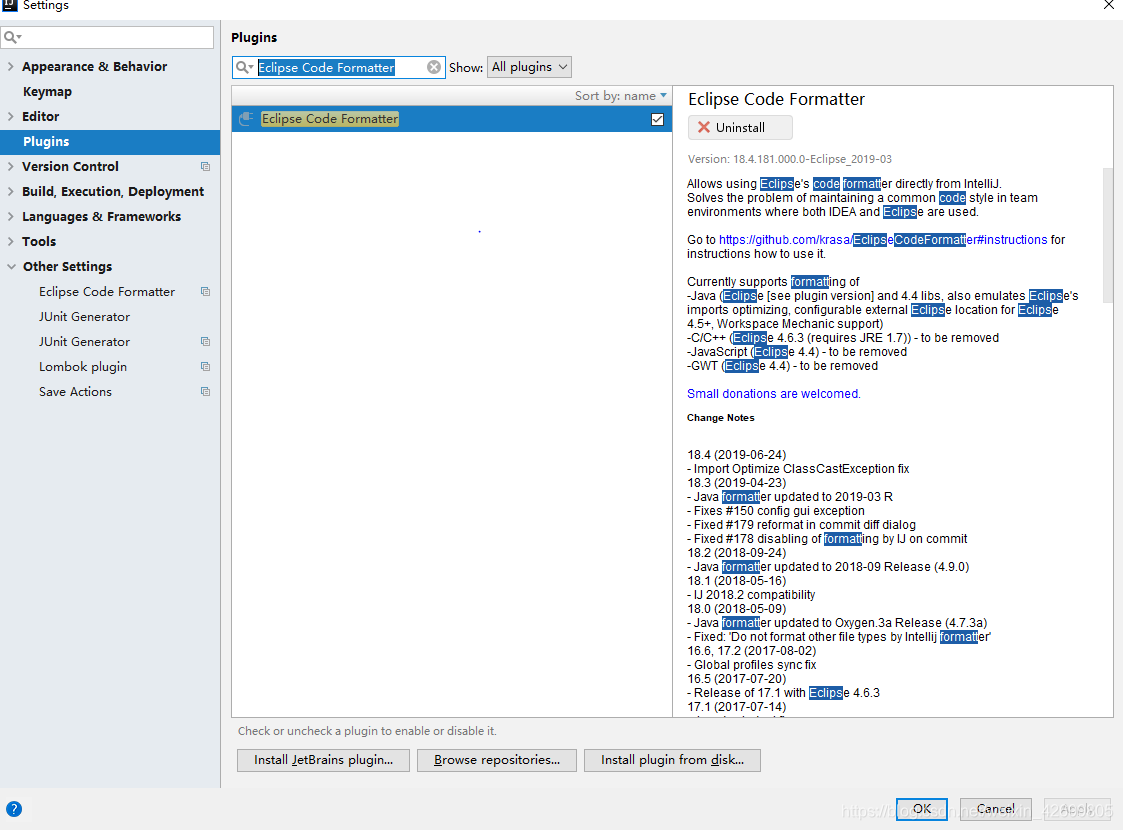Click 'Fixes #150 config gui exception' line
Viewport: 1123px width, 830px height.
click(776, 511)
